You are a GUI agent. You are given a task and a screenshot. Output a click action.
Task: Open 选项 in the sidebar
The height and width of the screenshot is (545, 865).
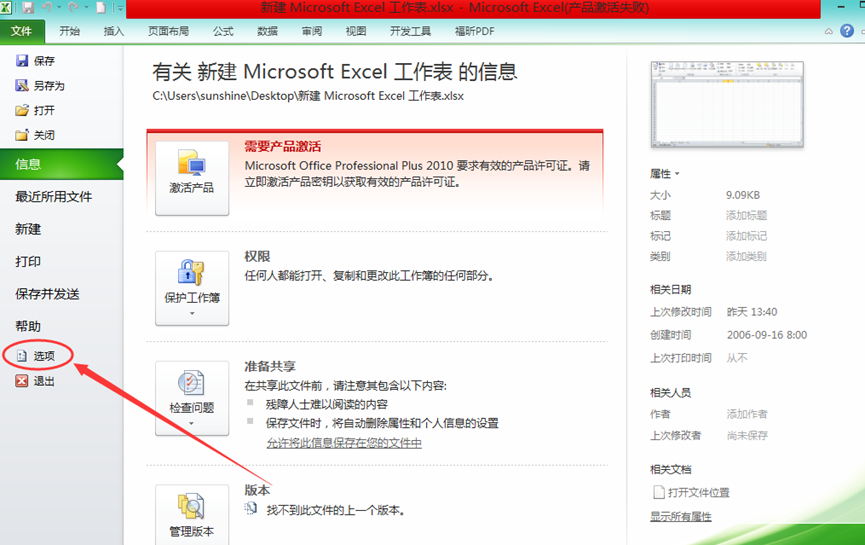coord(36,356)
